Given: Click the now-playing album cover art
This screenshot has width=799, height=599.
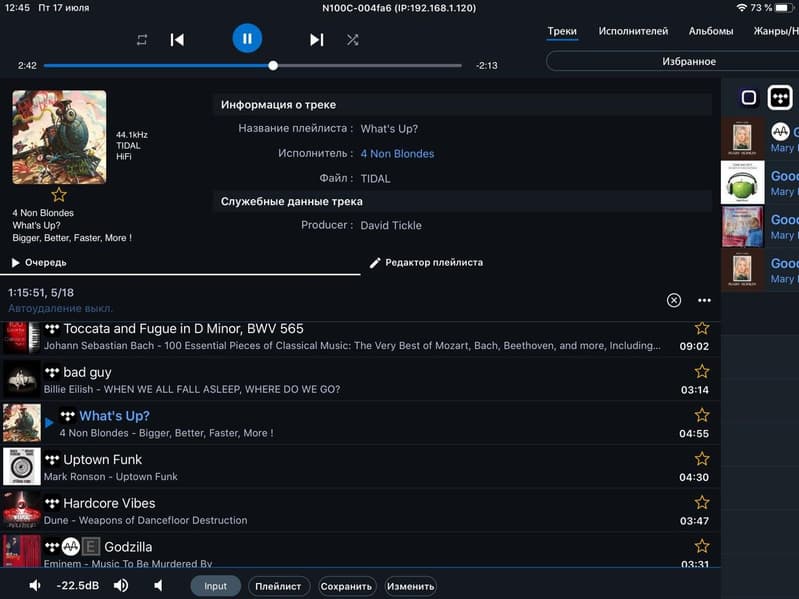Looking at the screenshot, I should pos(59,137).
